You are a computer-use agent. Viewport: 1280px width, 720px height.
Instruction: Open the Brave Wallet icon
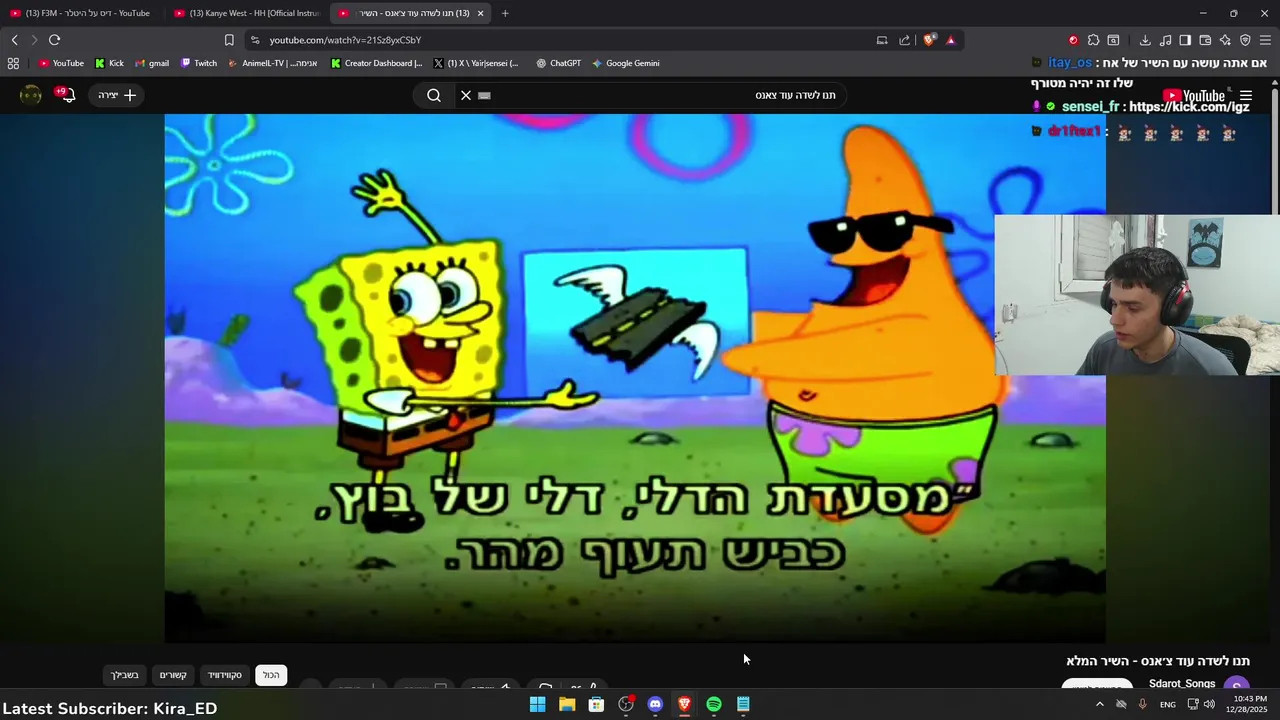pos(1205,40)
